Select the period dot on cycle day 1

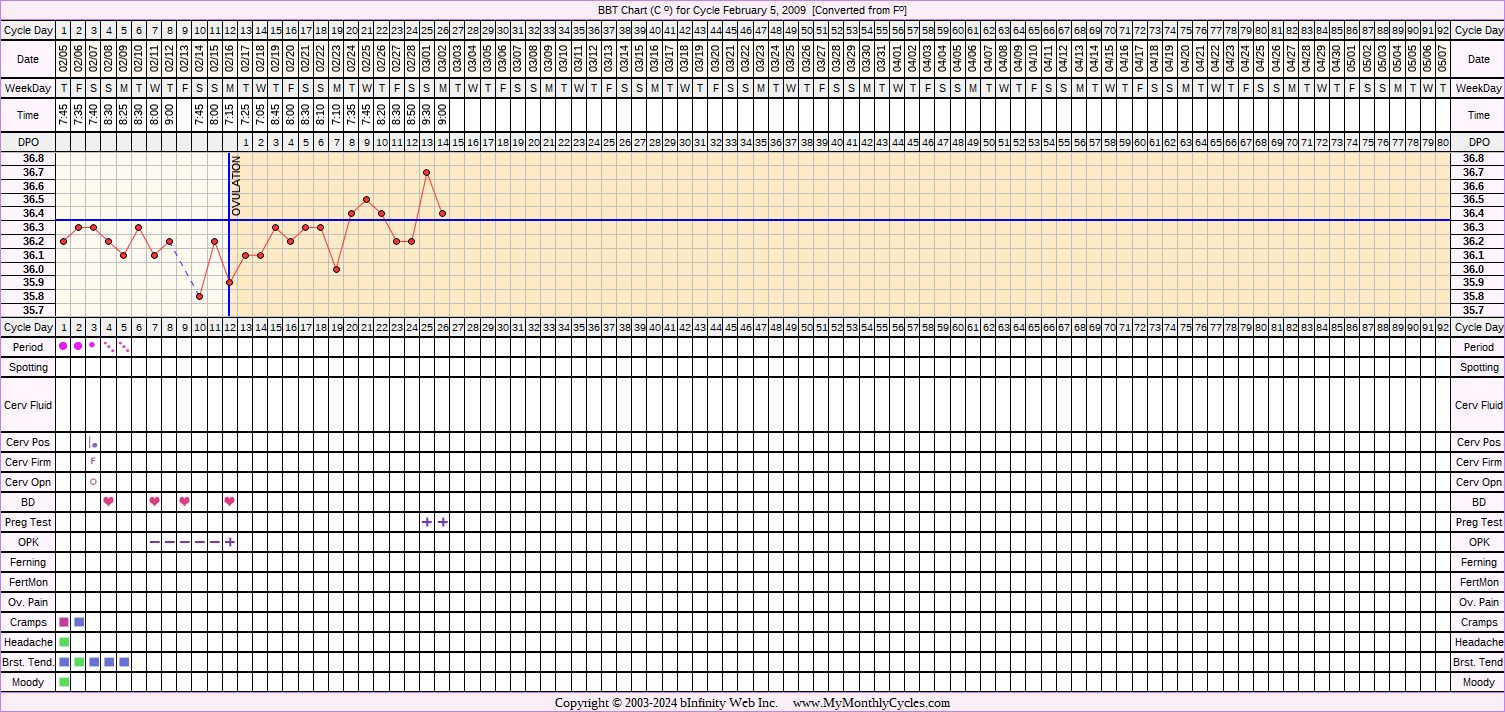point(63,346)
